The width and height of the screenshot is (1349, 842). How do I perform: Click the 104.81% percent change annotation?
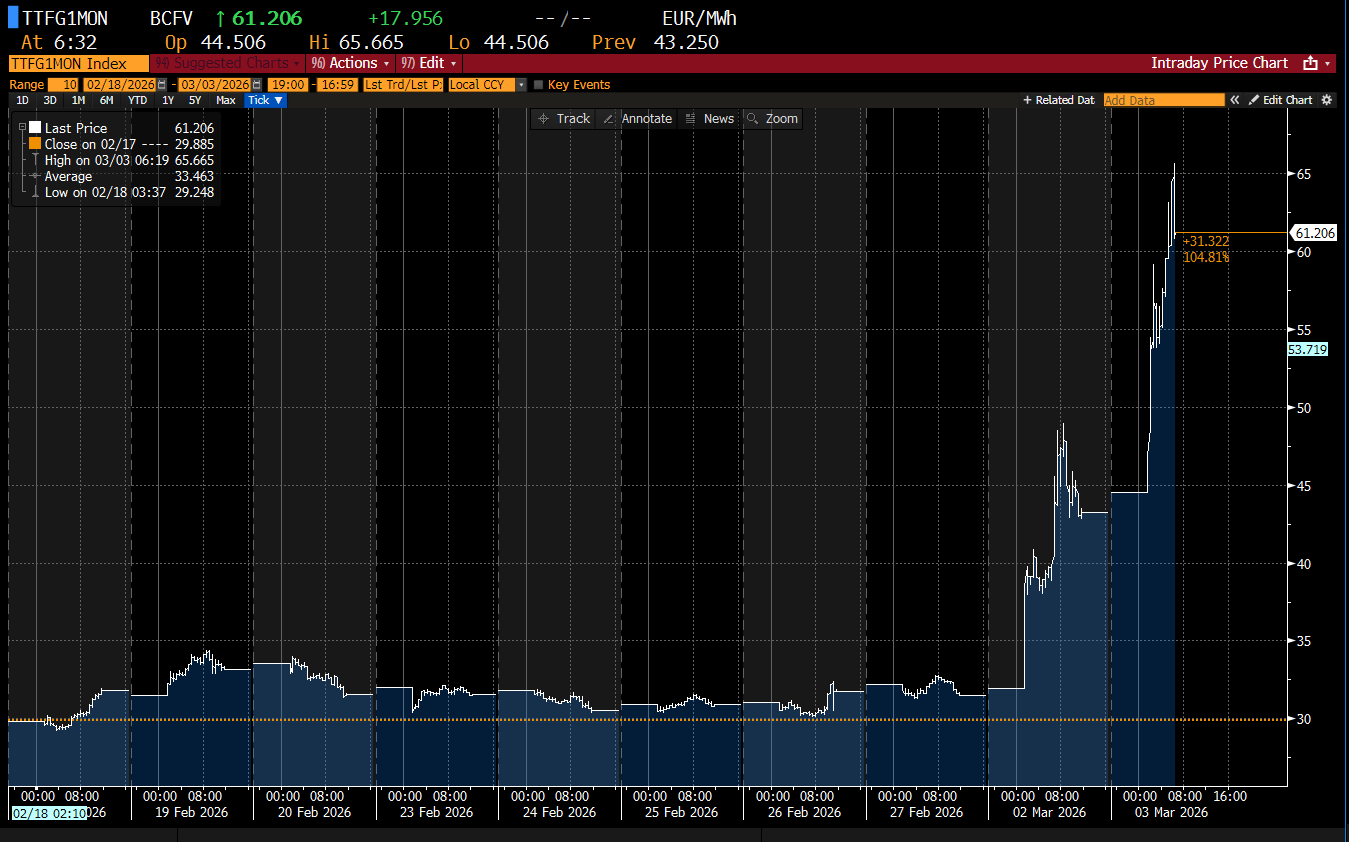click(x=1206, y=257)
